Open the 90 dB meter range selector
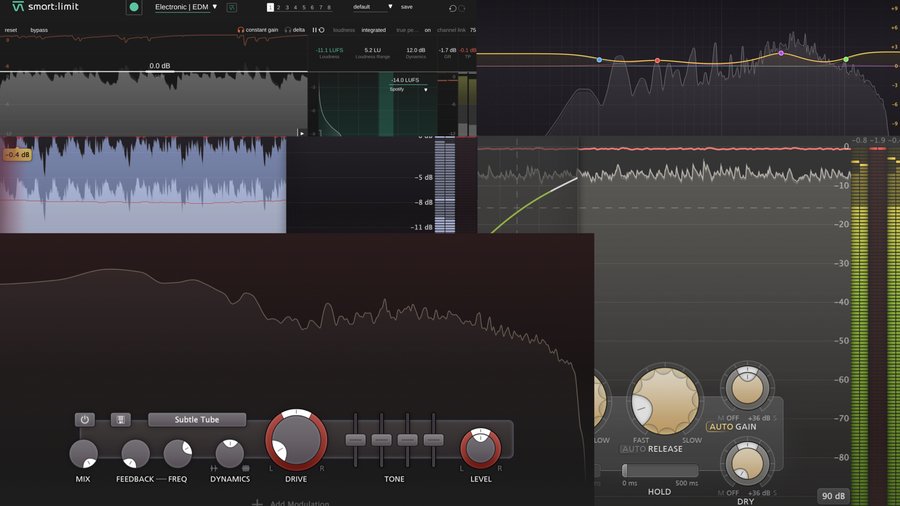This screenshot has width=900, height=506. (833, 496)
